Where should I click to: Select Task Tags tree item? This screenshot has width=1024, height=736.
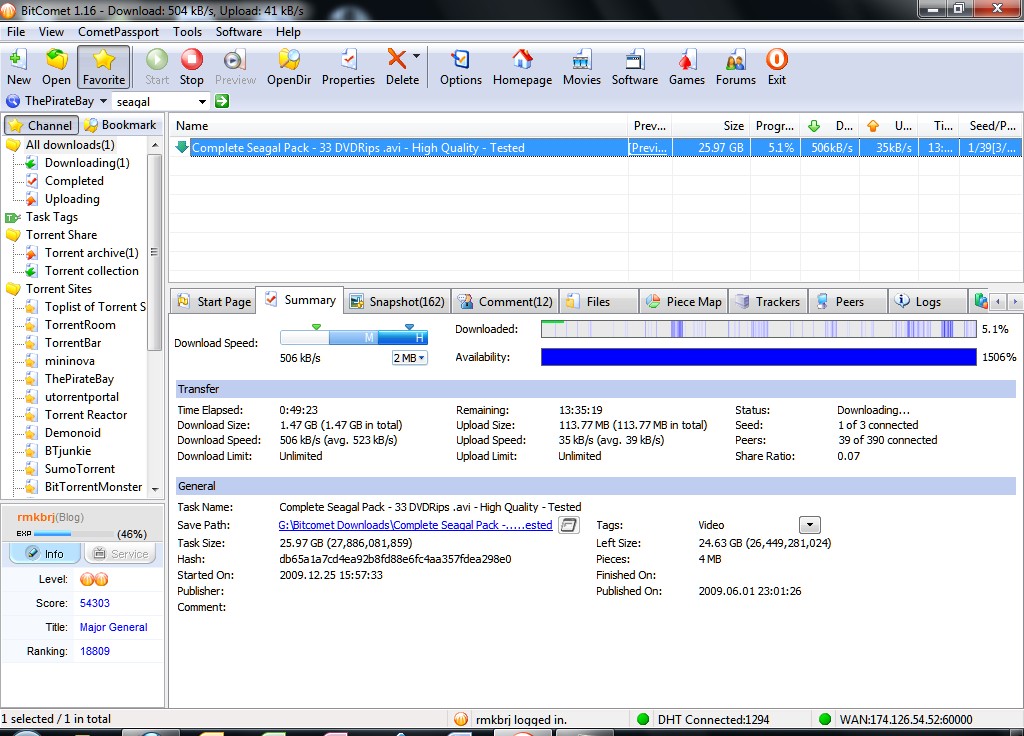click(52, 217)
